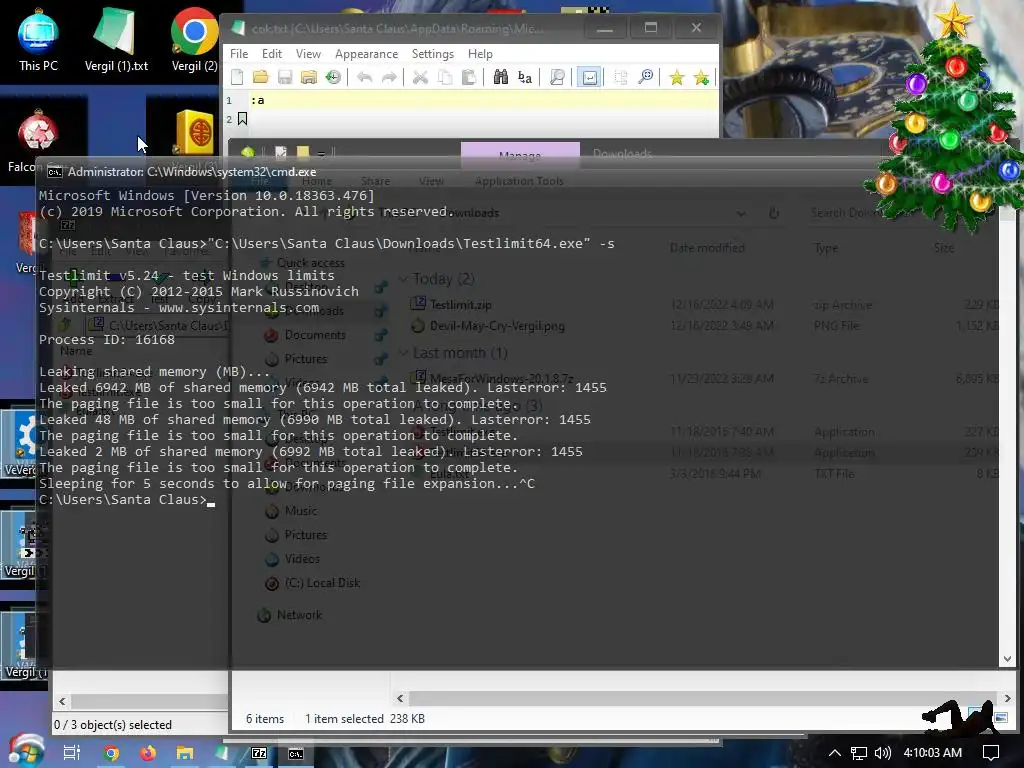
Task: Open the View menu in Notepad
Action: point(308,54)
